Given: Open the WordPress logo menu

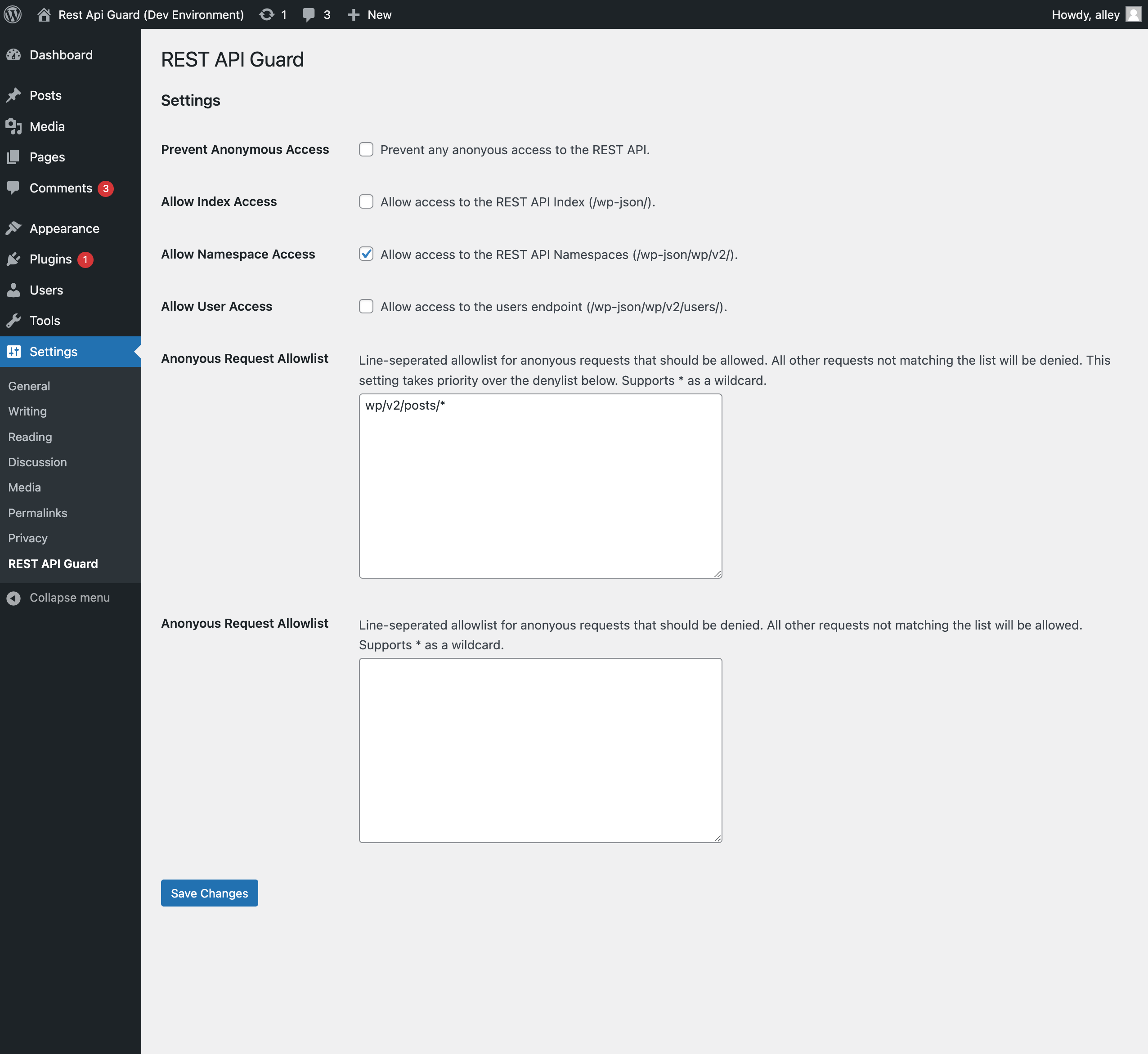Looking at the screenshot, I should (13, 14).
